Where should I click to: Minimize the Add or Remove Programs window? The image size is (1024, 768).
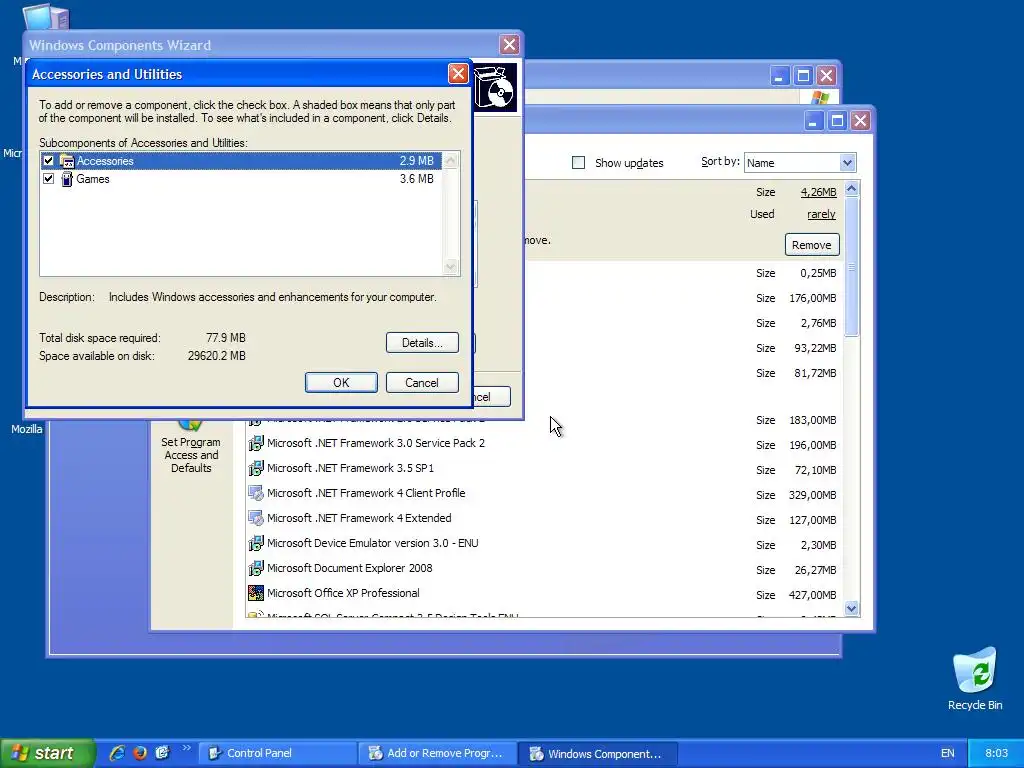coord(814,121)
